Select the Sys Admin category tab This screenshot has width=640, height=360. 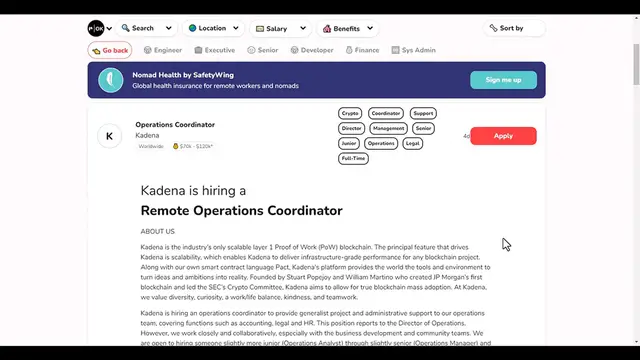click(413, 50)
